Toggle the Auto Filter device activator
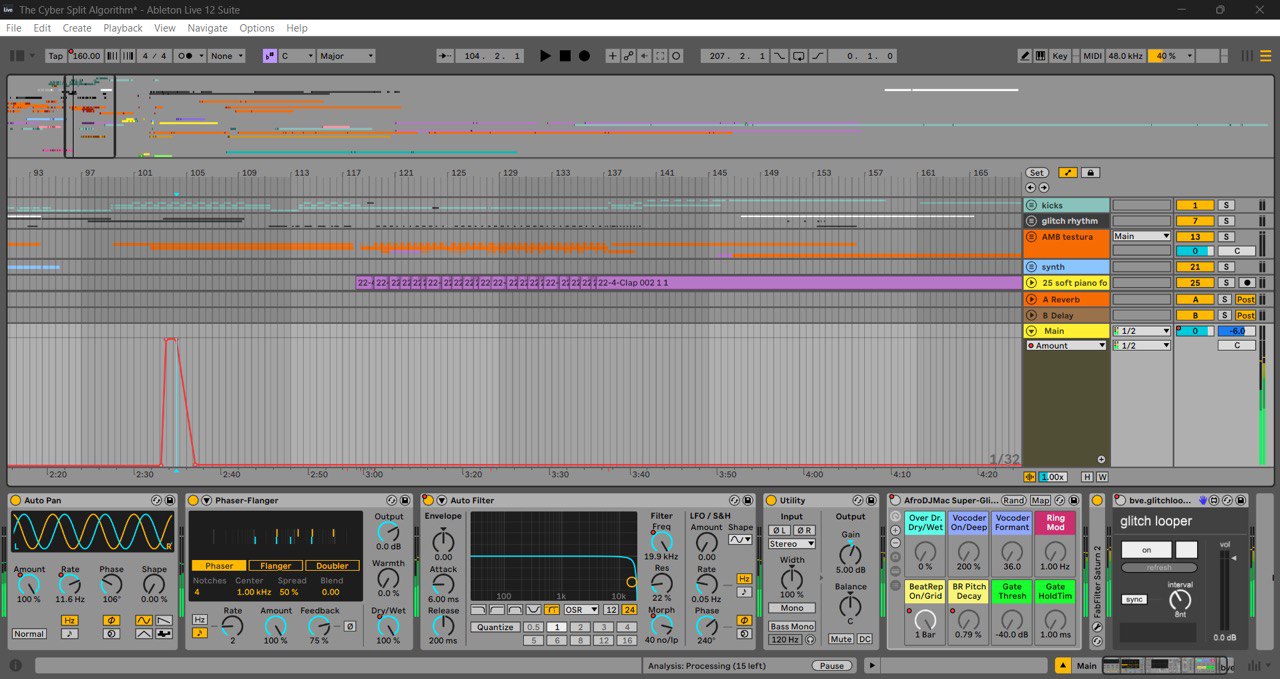 point(427,500)
